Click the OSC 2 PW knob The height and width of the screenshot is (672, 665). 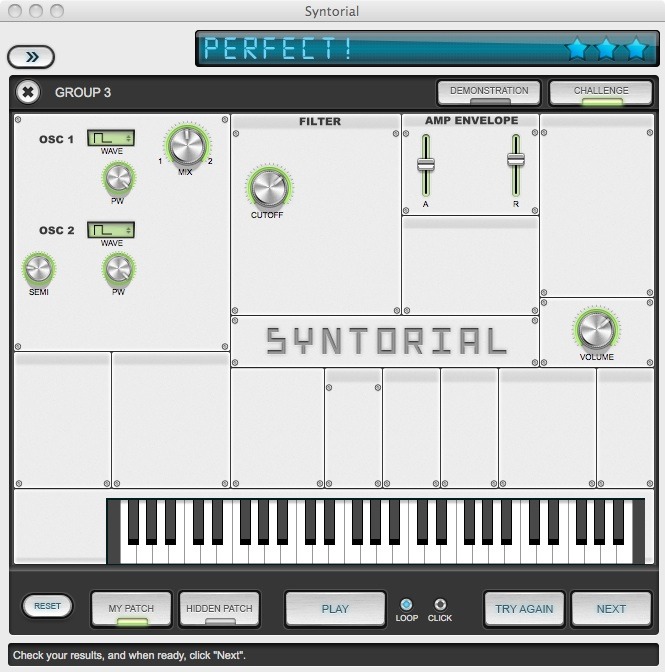(x=118, y=269)
